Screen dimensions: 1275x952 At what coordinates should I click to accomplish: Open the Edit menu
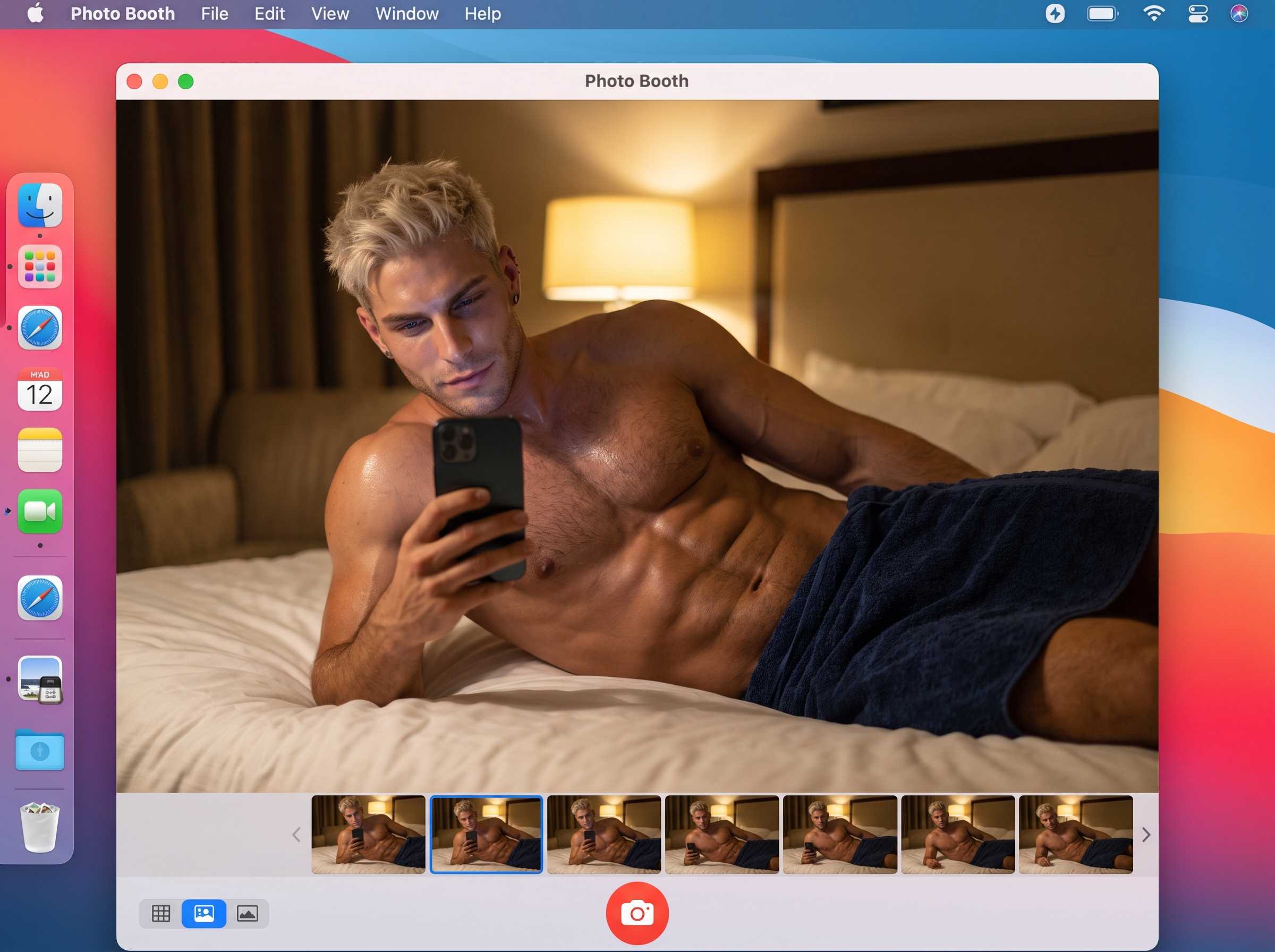270,13
